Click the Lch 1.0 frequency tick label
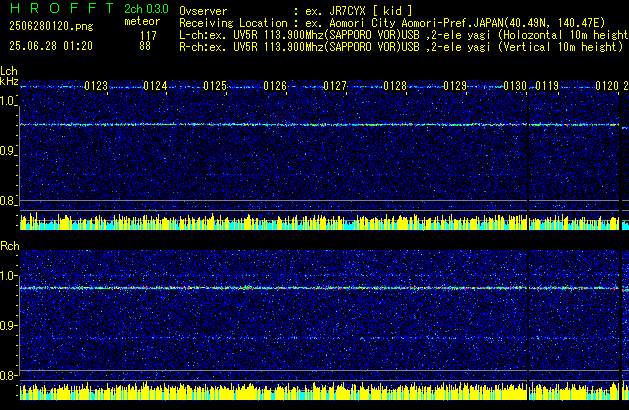629x410 pixels. 8,101
